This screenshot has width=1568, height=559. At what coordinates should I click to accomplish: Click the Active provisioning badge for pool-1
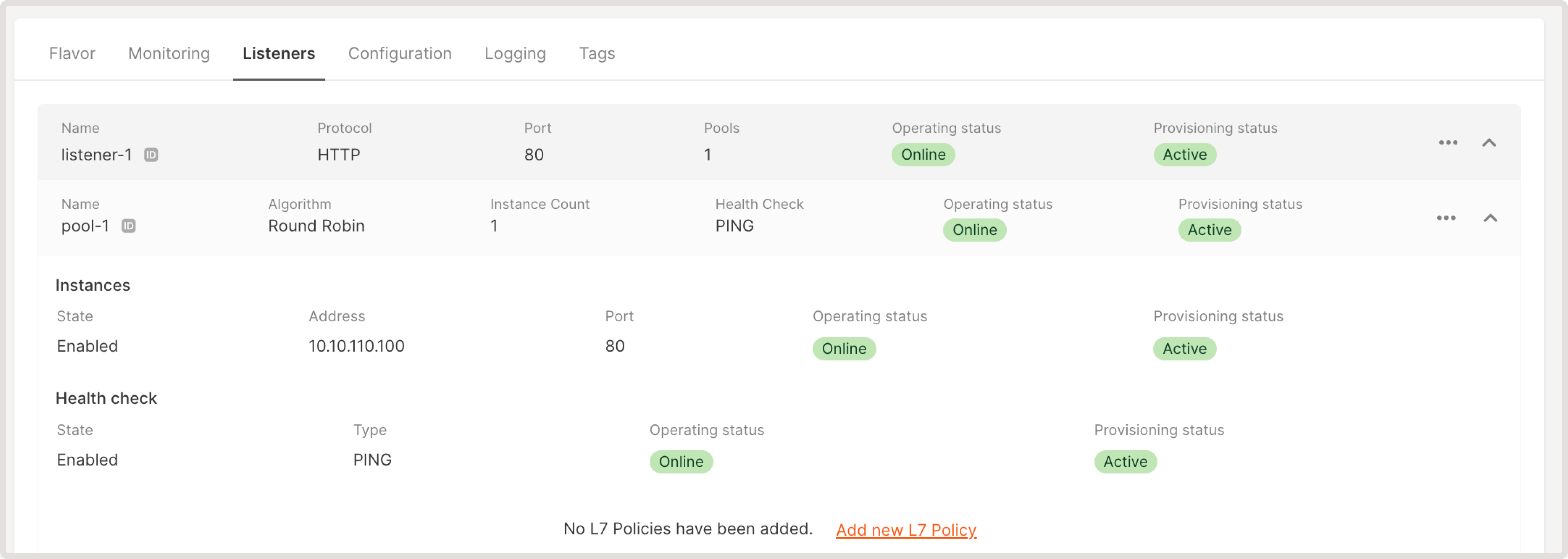pos(1209,230)
